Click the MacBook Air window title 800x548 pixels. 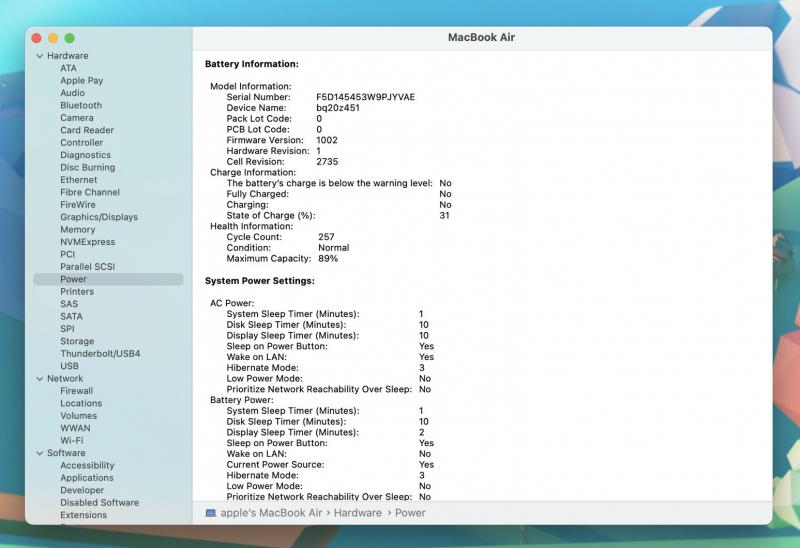(481, 37)
